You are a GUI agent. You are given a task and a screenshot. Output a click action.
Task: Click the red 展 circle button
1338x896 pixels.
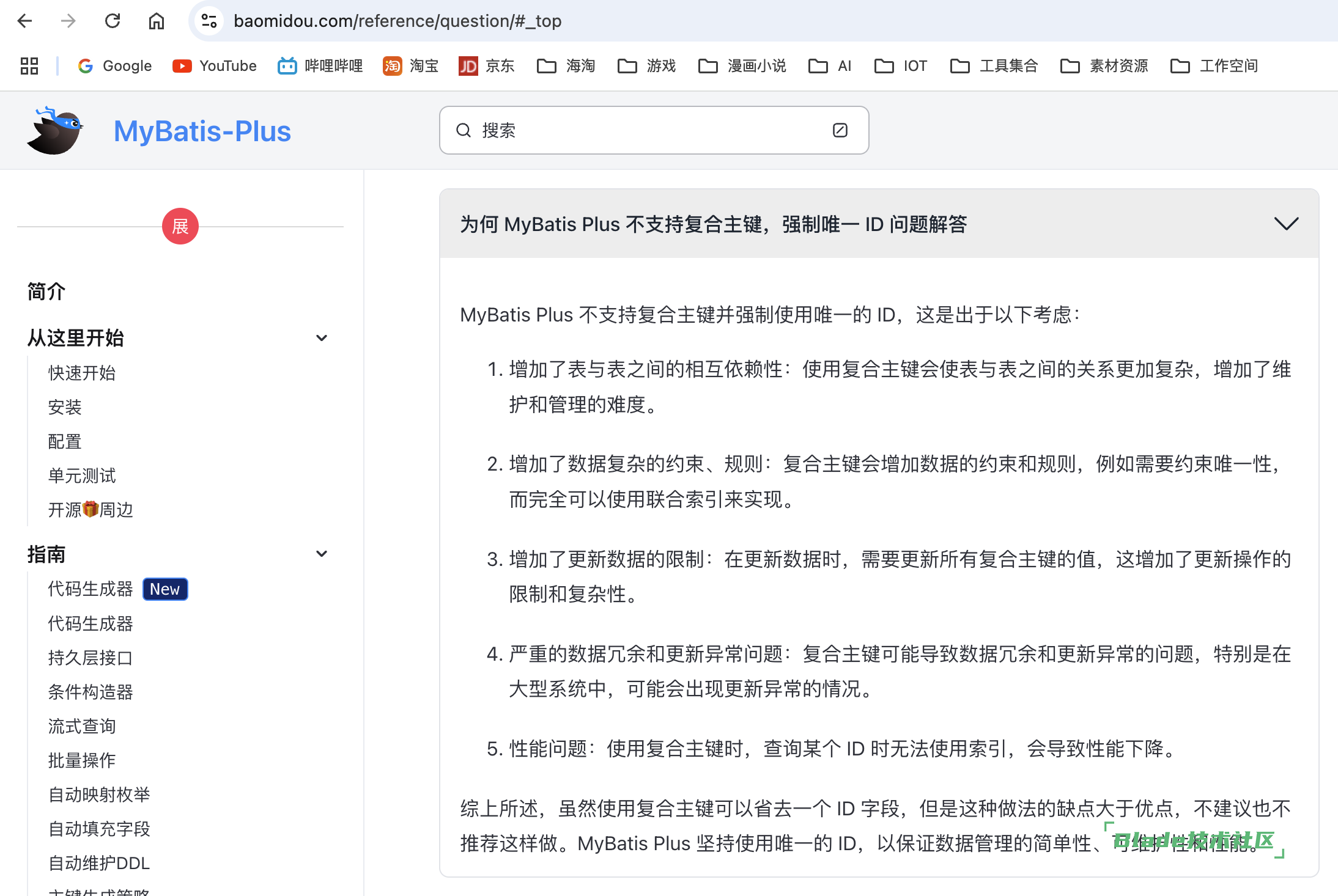pyautogui.click(x=180, y=226)
